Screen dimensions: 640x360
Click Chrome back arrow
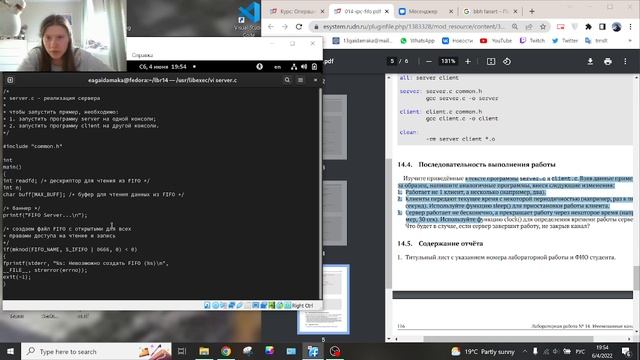point(271,27)
